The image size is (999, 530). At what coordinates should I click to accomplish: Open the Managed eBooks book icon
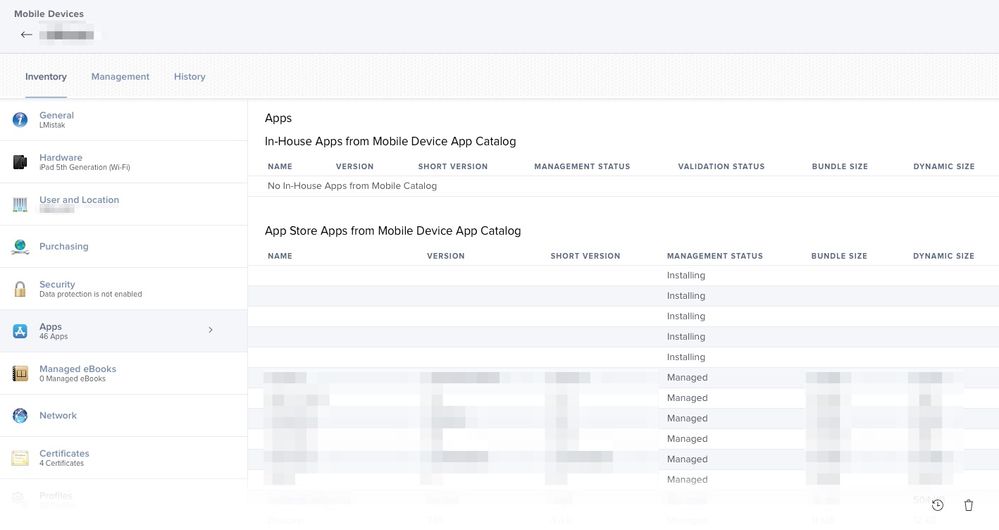click(x=20, y=373)
